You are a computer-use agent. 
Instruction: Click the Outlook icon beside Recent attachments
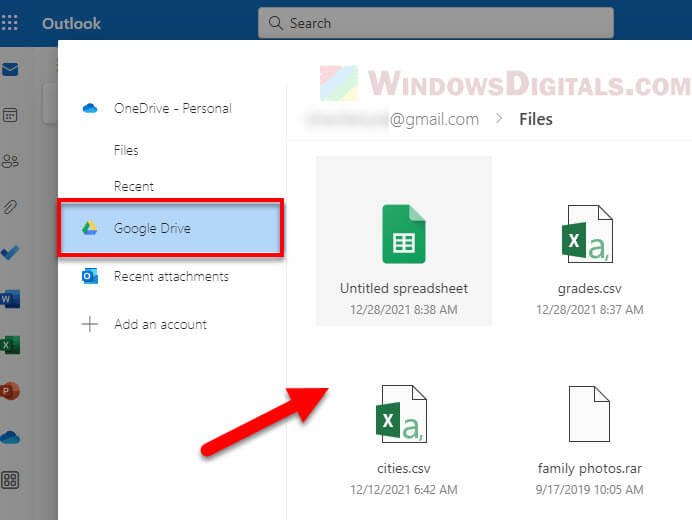point(90,276)
